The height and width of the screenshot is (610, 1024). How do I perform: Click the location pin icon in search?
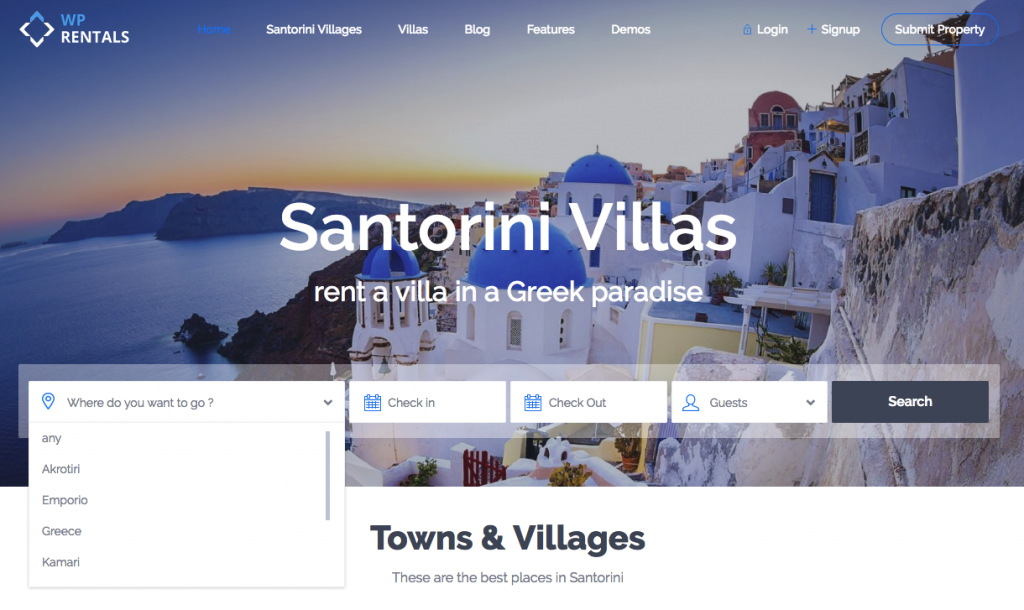48,401
